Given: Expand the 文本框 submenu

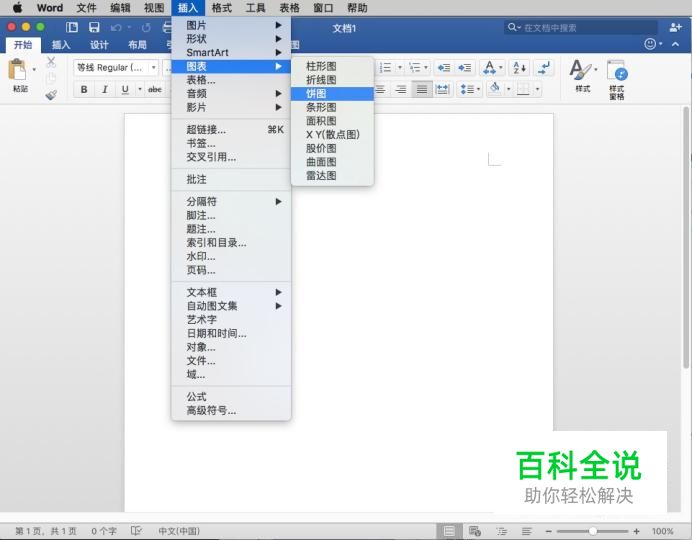Looking at the screenshot, I should coord(231,292).
